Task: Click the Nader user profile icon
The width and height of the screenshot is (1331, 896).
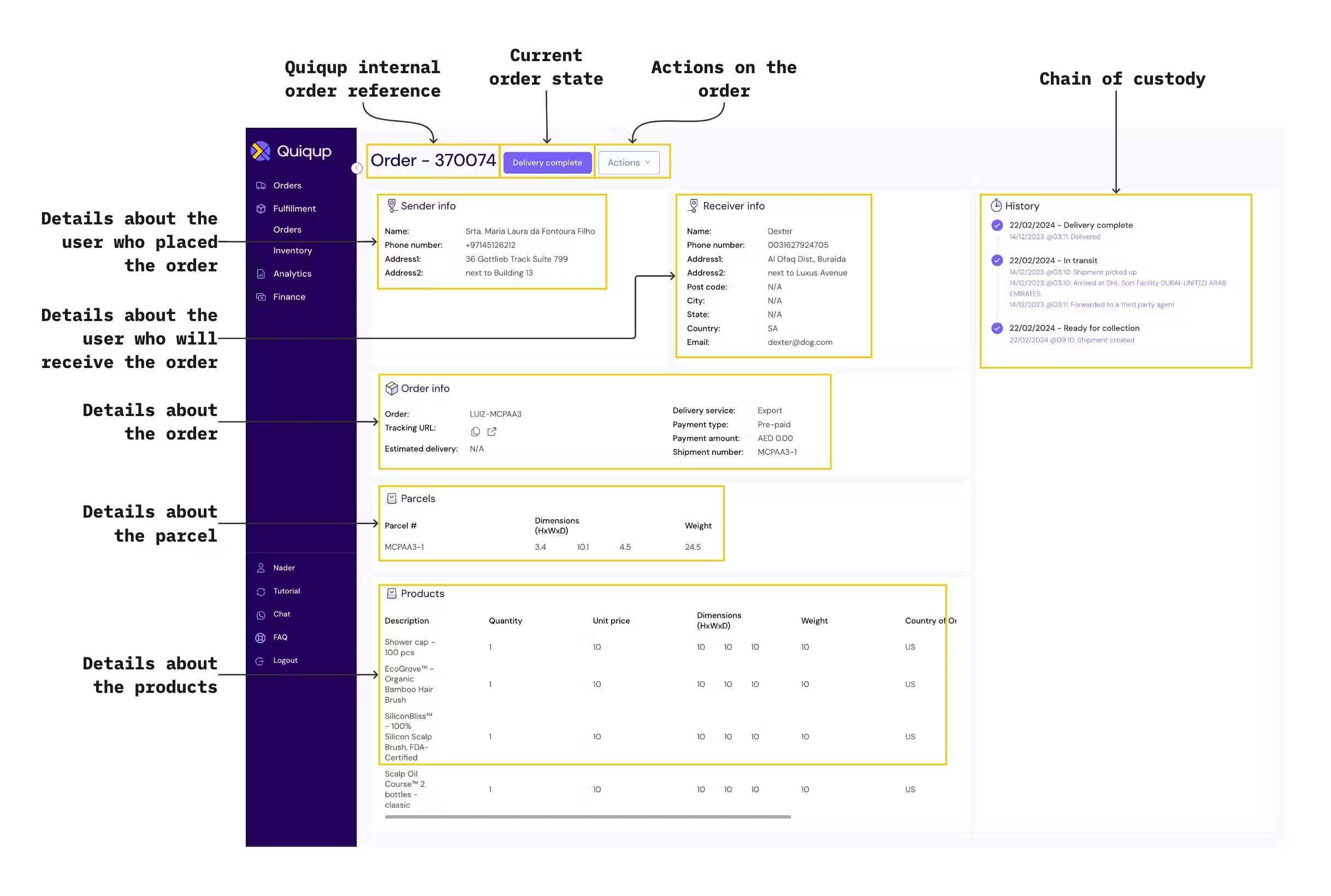Action: click(x=261, y=568)
